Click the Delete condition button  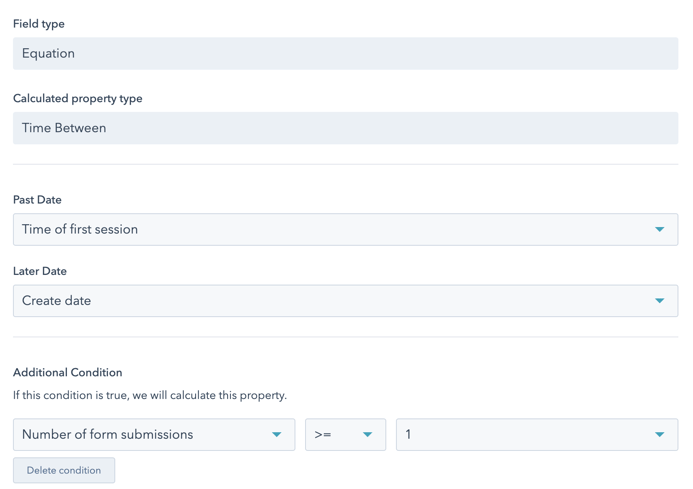tap(64, 470)
